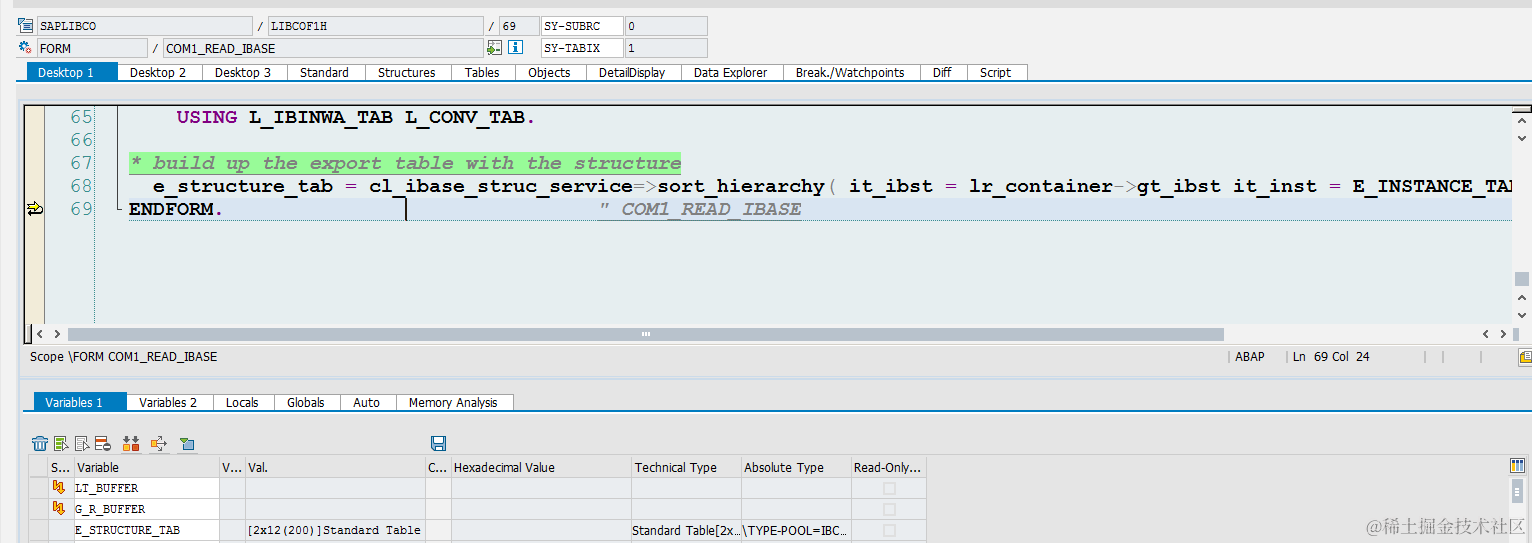Open the Tables tab
Image resolution: width=1532 pixels, height=543 pixels.
point(482,72)
